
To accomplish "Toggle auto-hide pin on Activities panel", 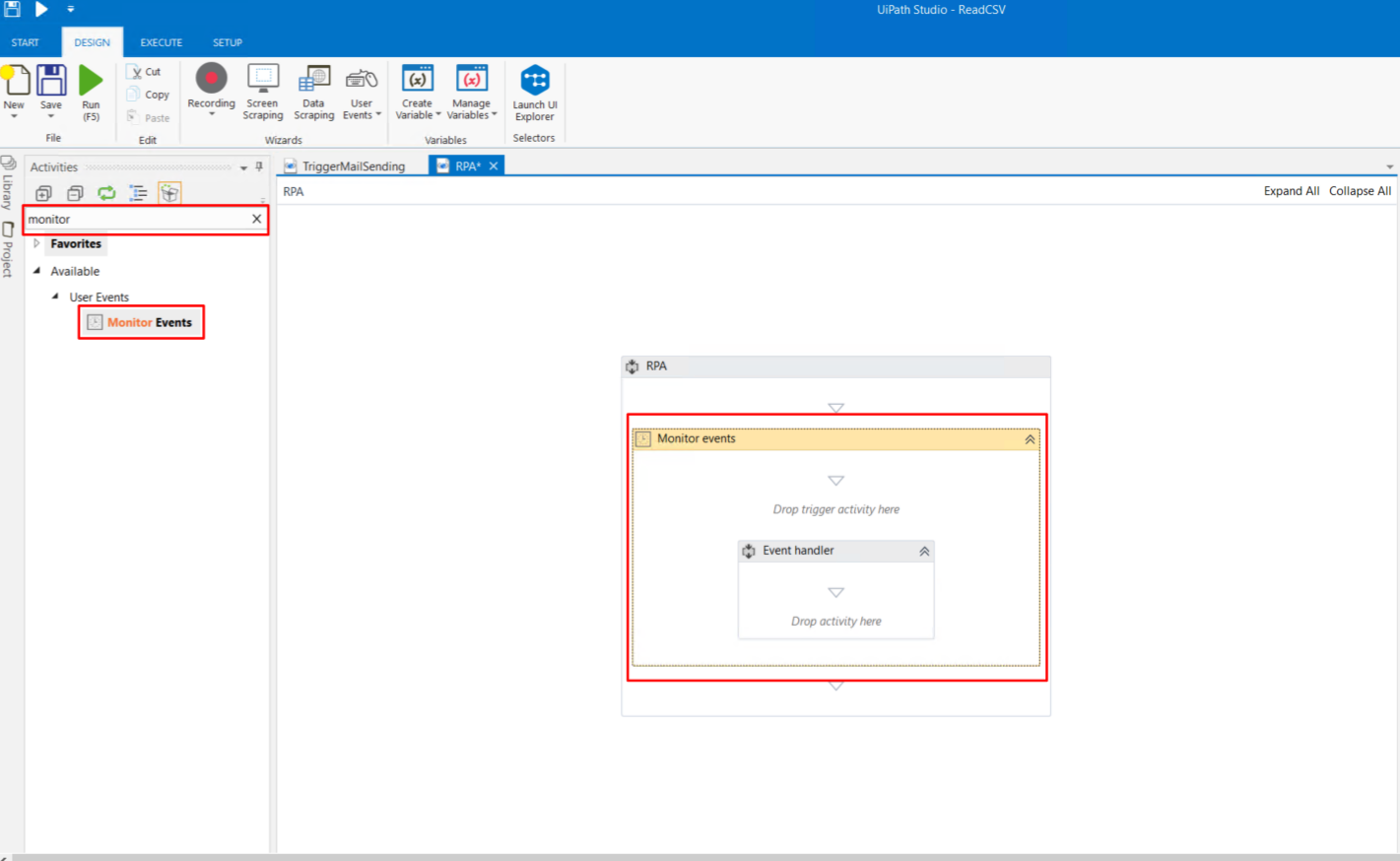I will (x=259, y=166).
